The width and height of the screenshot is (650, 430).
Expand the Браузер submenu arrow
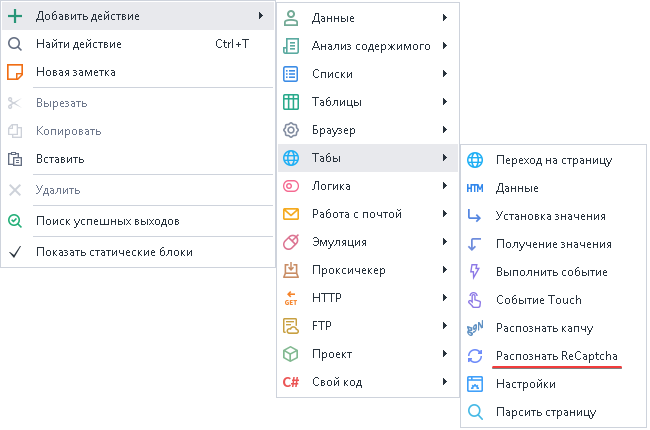[443, 130]
